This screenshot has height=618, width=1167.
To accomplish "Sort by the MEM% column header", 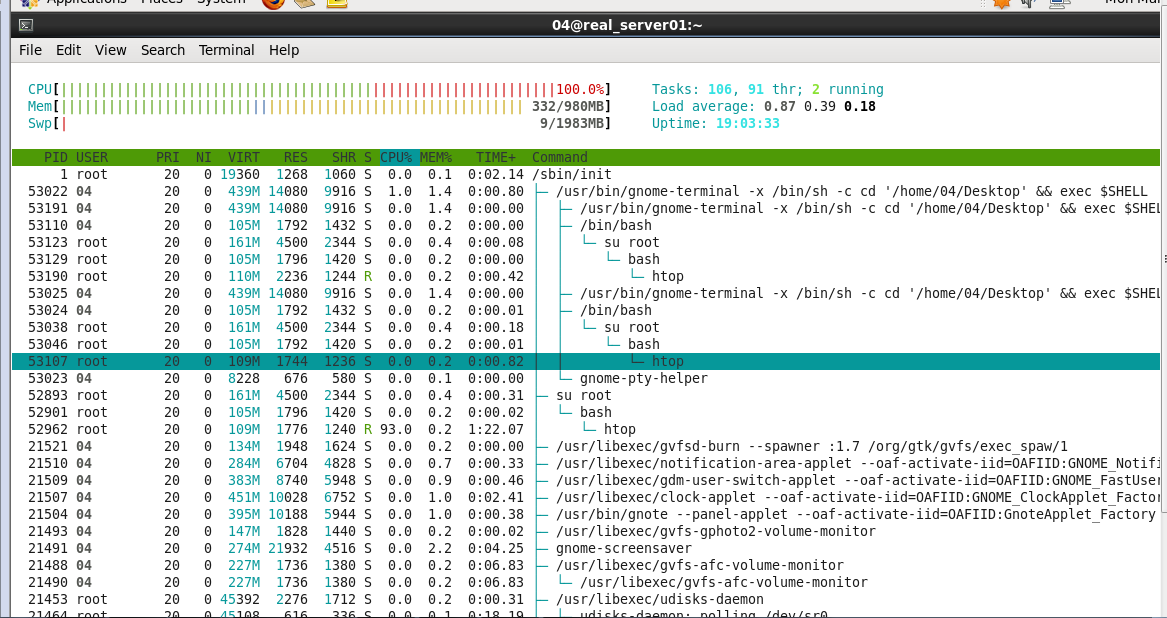I will click(x=436, y=157).
